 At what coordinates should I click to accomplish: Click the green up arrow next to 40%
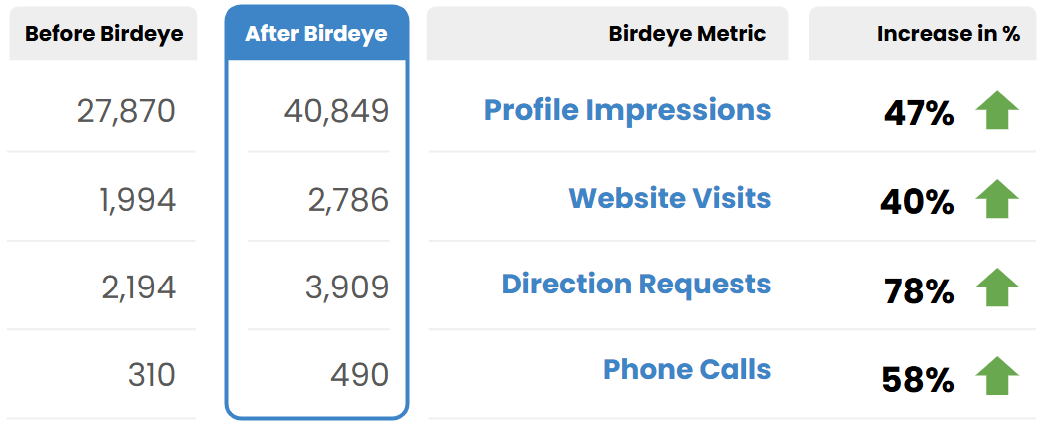point(996,200)
